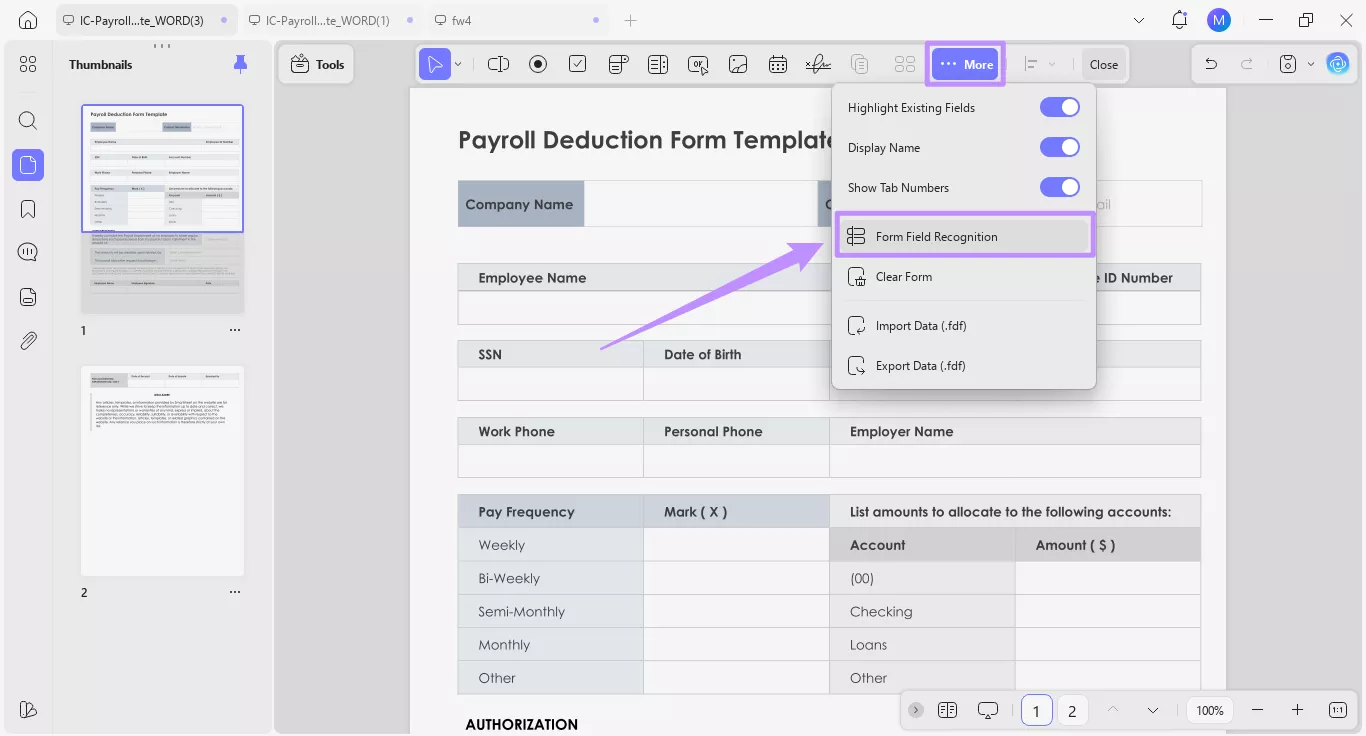Open the search panel in the sidebar
The image size is (1366, 736).
pyautogui.click(x=27, y=120)
